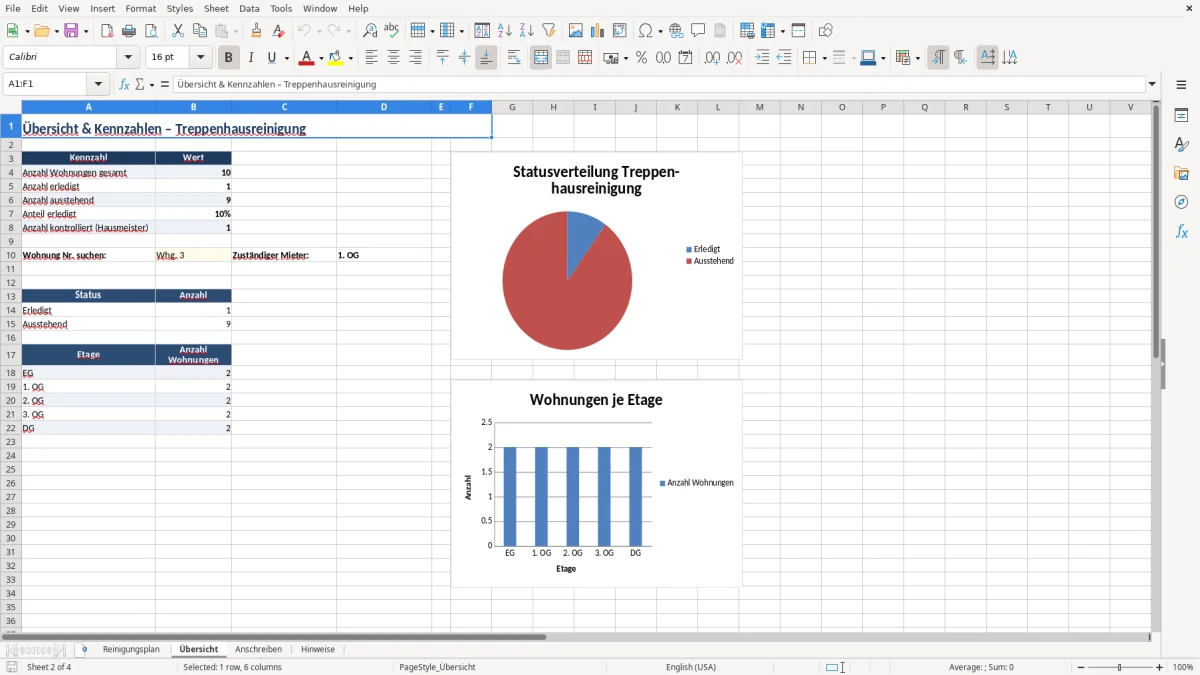Apply the yellow background color swatch
Viewport: 1200px width, 675px height.
click(x=336, y=58)
